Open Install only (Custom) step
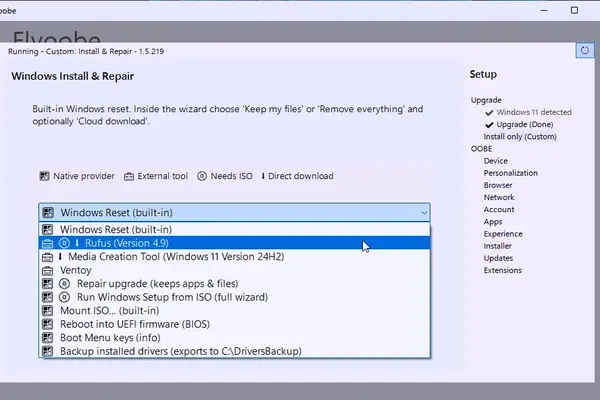The height and width of the screenshot is (400, 600). click(x=520, y=137)
